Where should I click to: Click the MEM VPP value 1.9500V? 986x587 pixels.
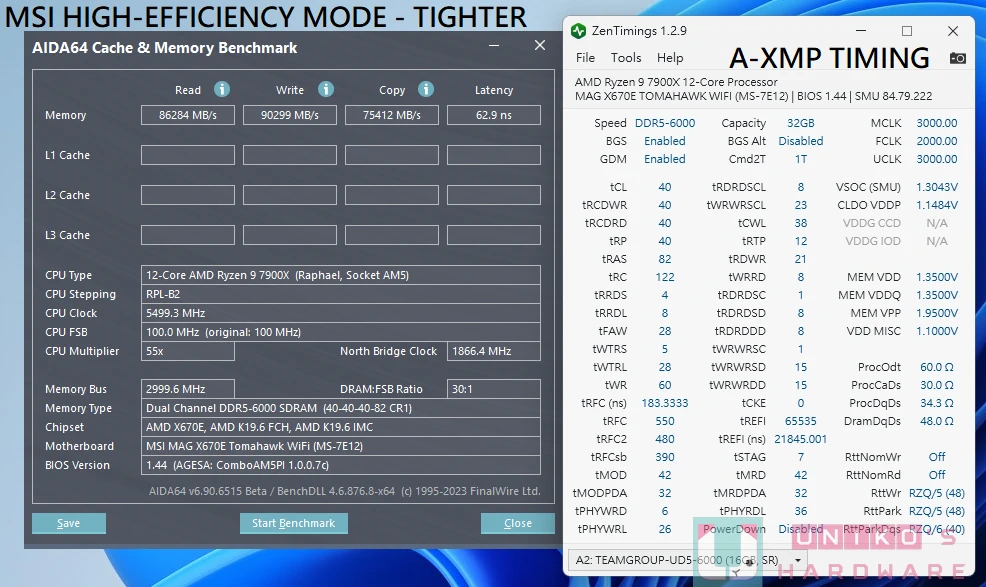click(936, 313)
